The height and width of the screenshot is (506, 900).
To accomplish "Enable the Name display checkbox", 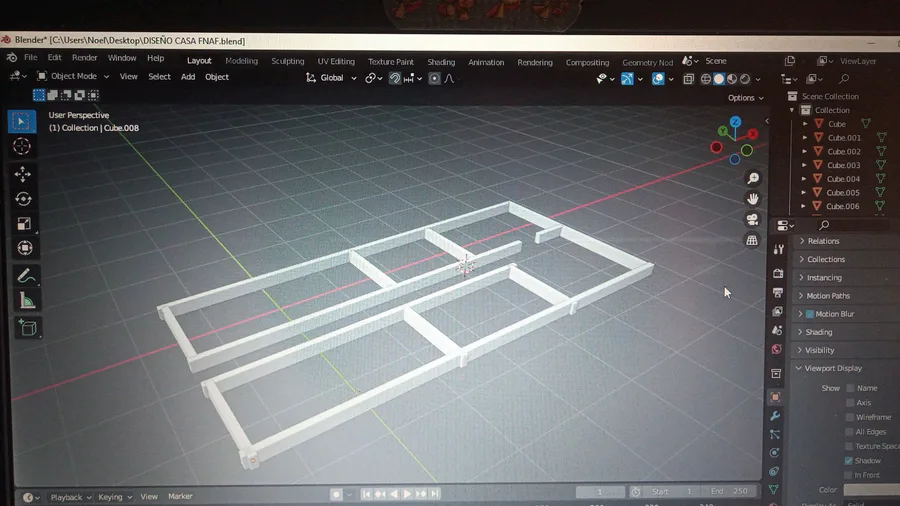I will tap(851, 388).
